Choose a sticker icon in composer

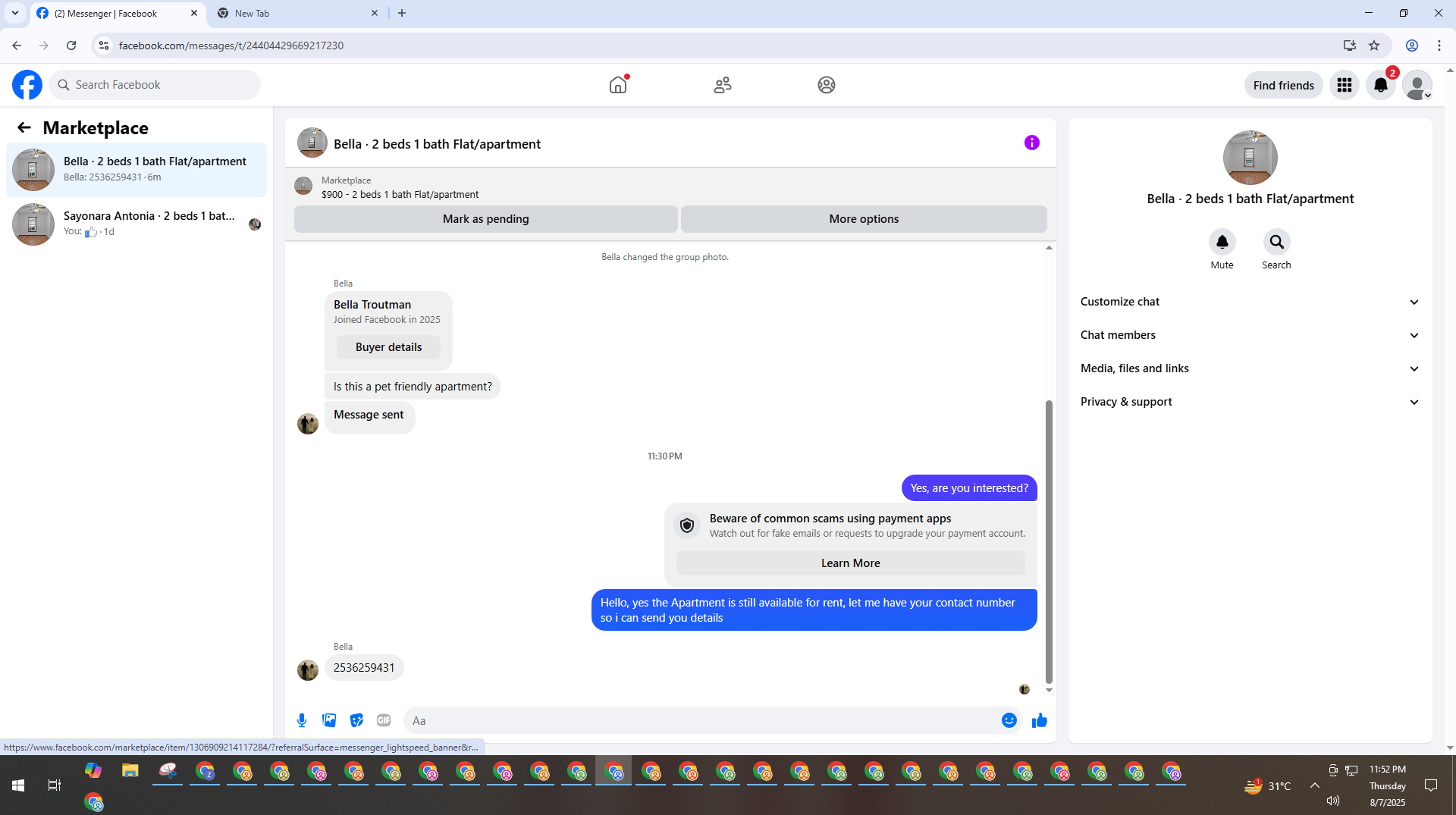pyautogui.click(x=356, y=720)
